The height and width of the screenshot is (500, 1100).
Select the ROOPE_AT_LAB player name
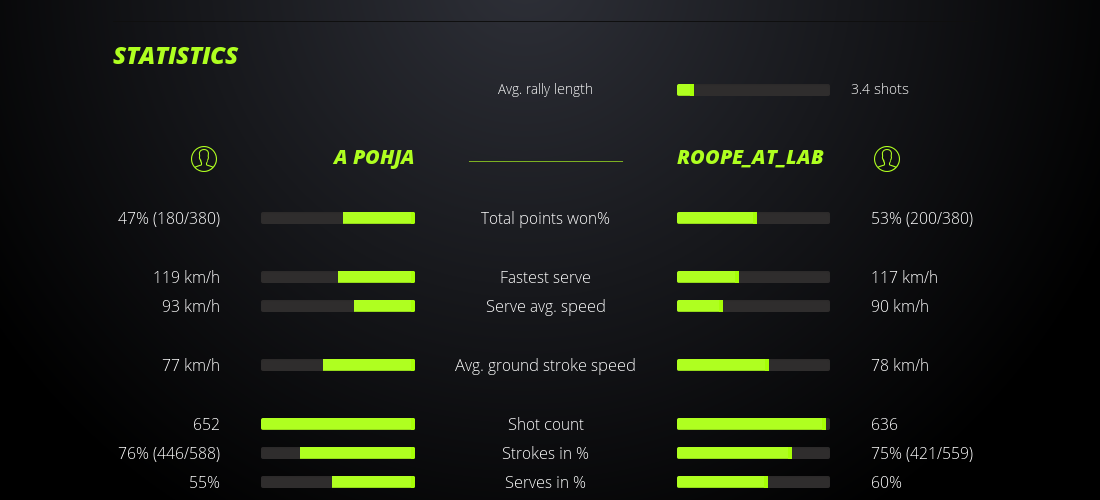(750, 157)
